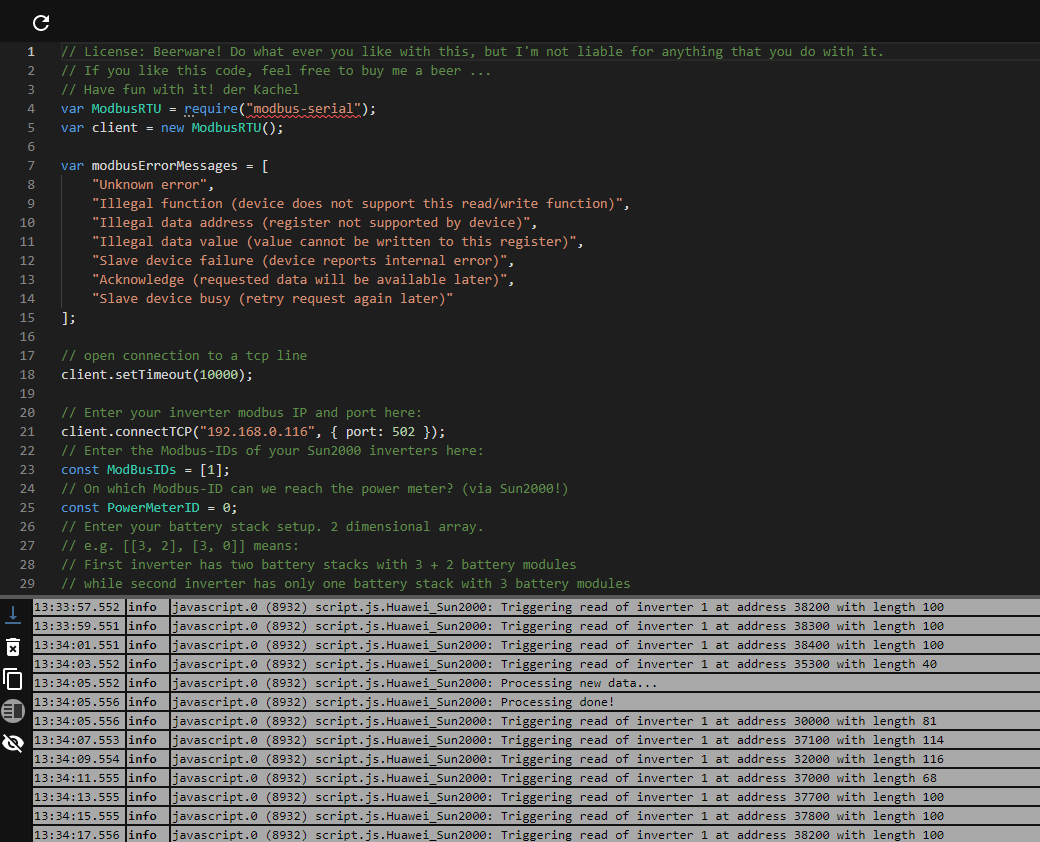1040x842 pixels.
Task: Click log entry for address 37700 length 100
Action: (x=536, y=798)
